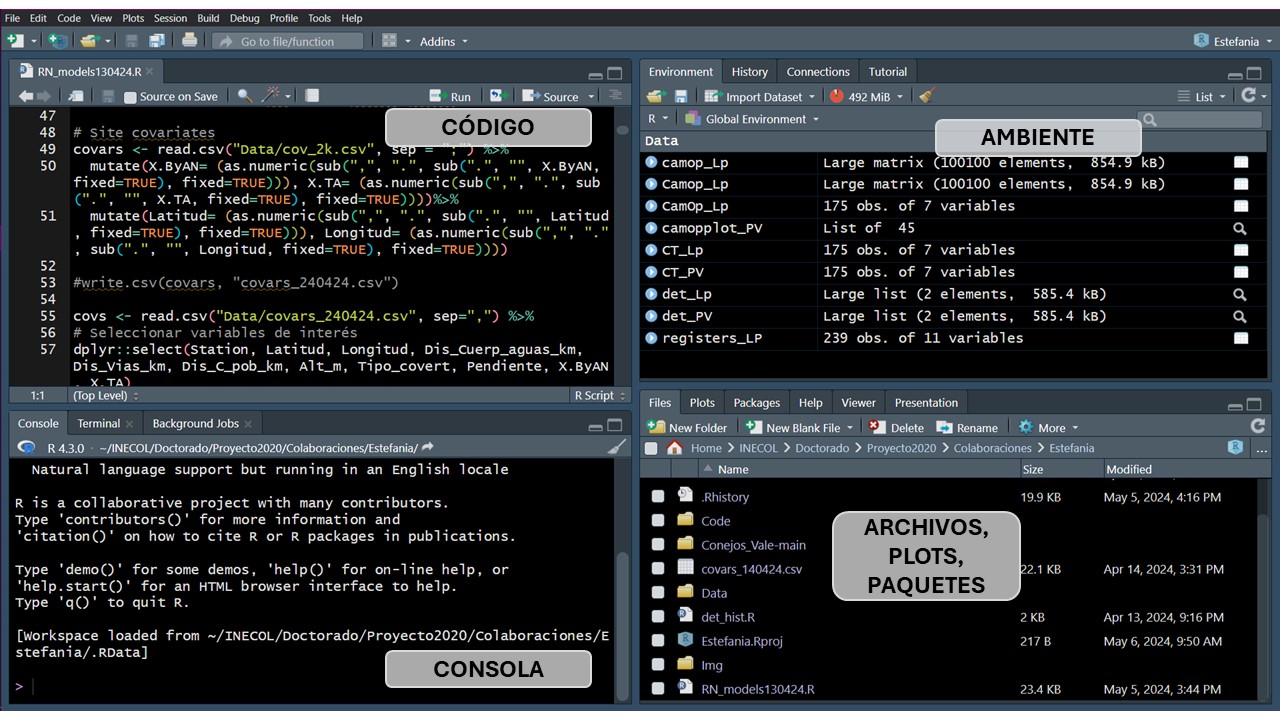Viewport: 1280px width, 720px height.
Task: Click the home icon in the Files path
Action: coord(676,448)
